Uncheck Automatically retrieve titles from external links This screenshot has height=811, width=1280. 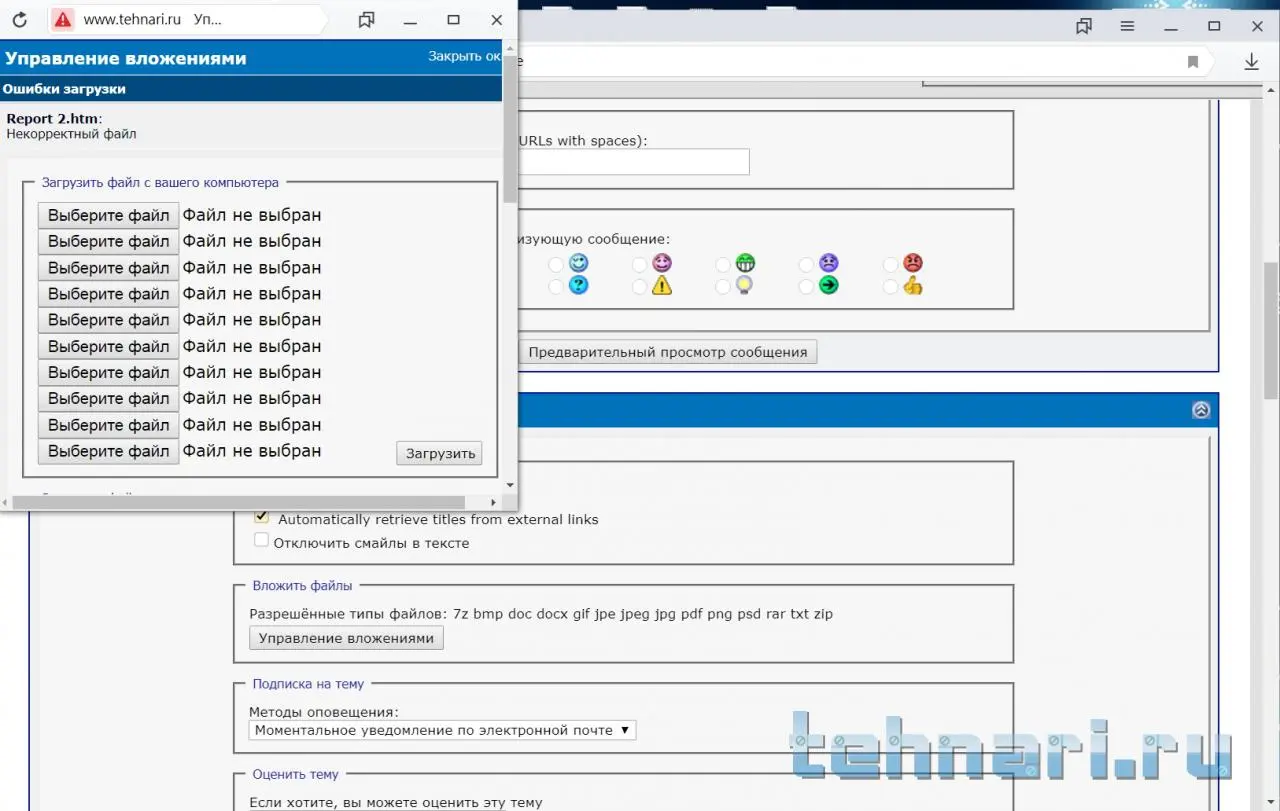pyautogui.click(x=262, y=517)
